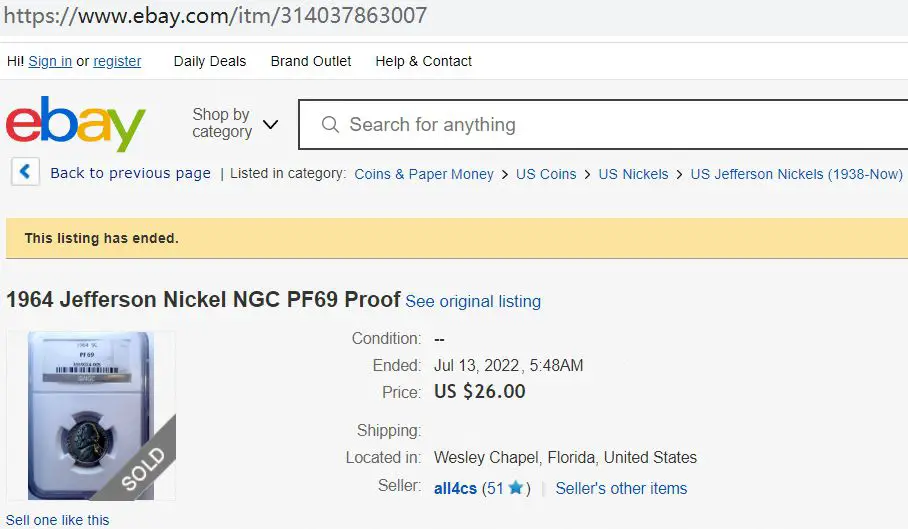This screenshot has height=529, width=908.
Task: Open the sold nickel product thumbnail
Action: 91,416
